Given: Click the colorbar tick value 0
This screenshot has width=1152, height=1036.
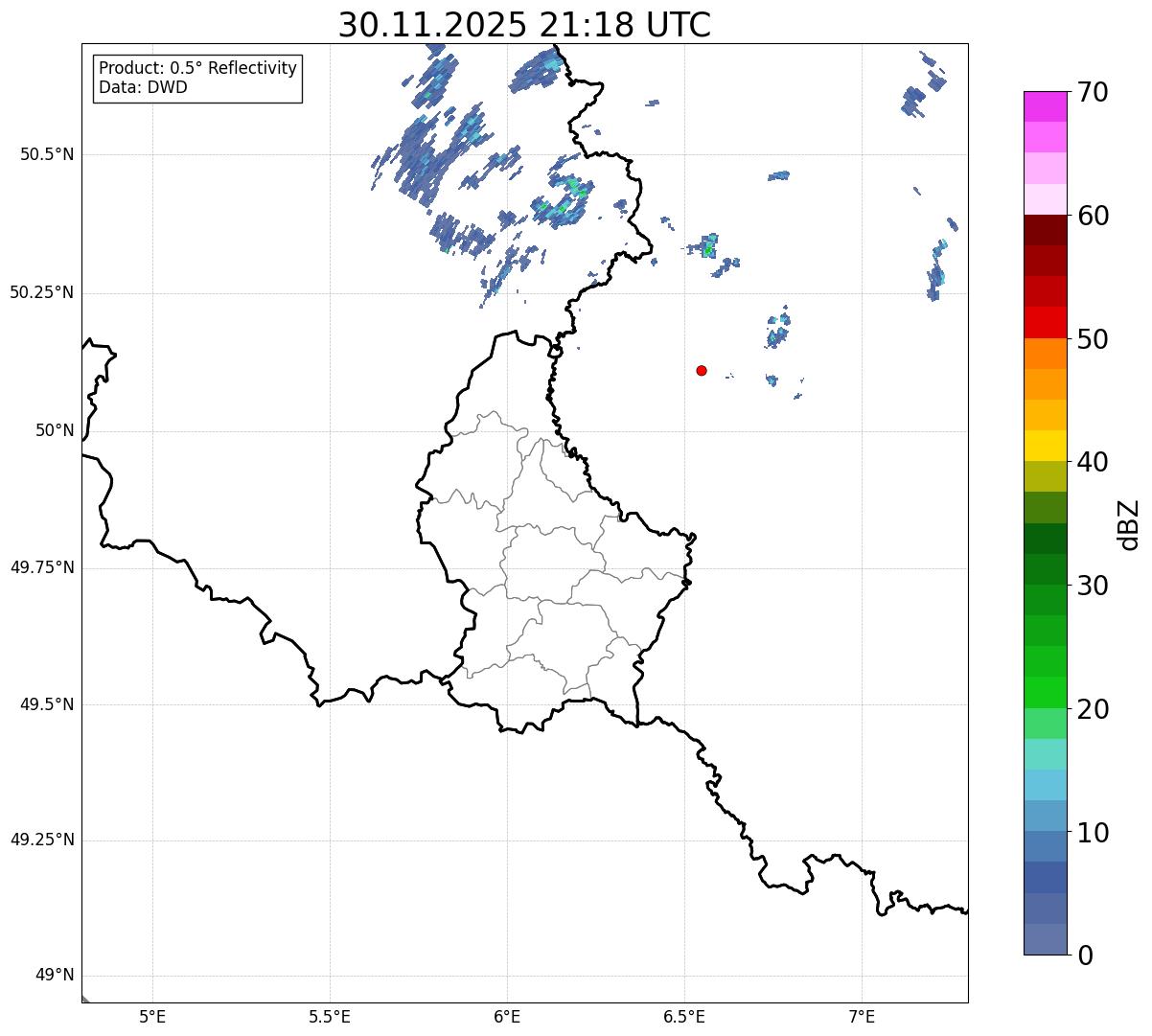Looking at the screenshot, I should pos(1084,955).
